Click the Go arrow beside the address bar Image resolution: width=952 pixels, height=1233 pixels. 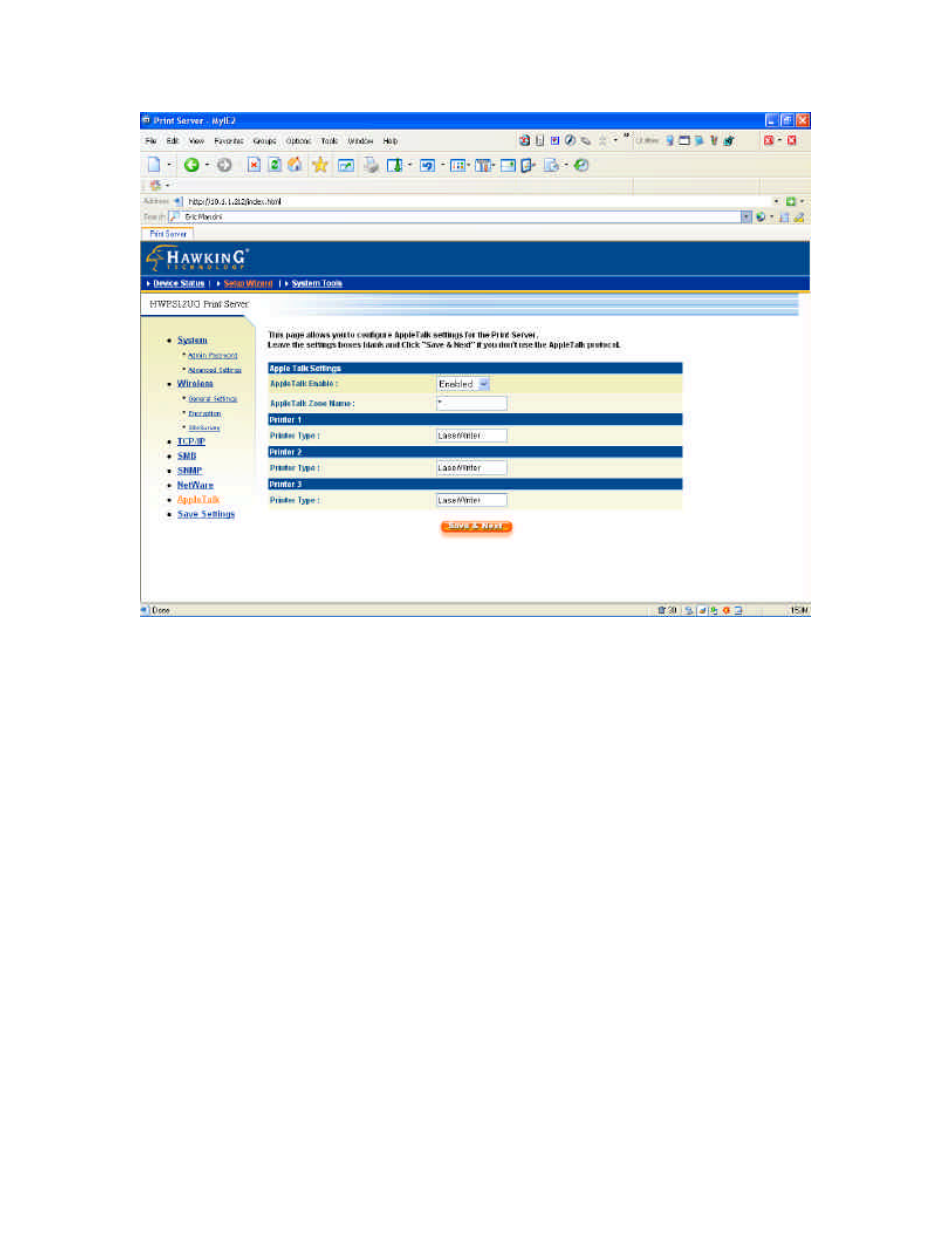click(x=791, y=201)
